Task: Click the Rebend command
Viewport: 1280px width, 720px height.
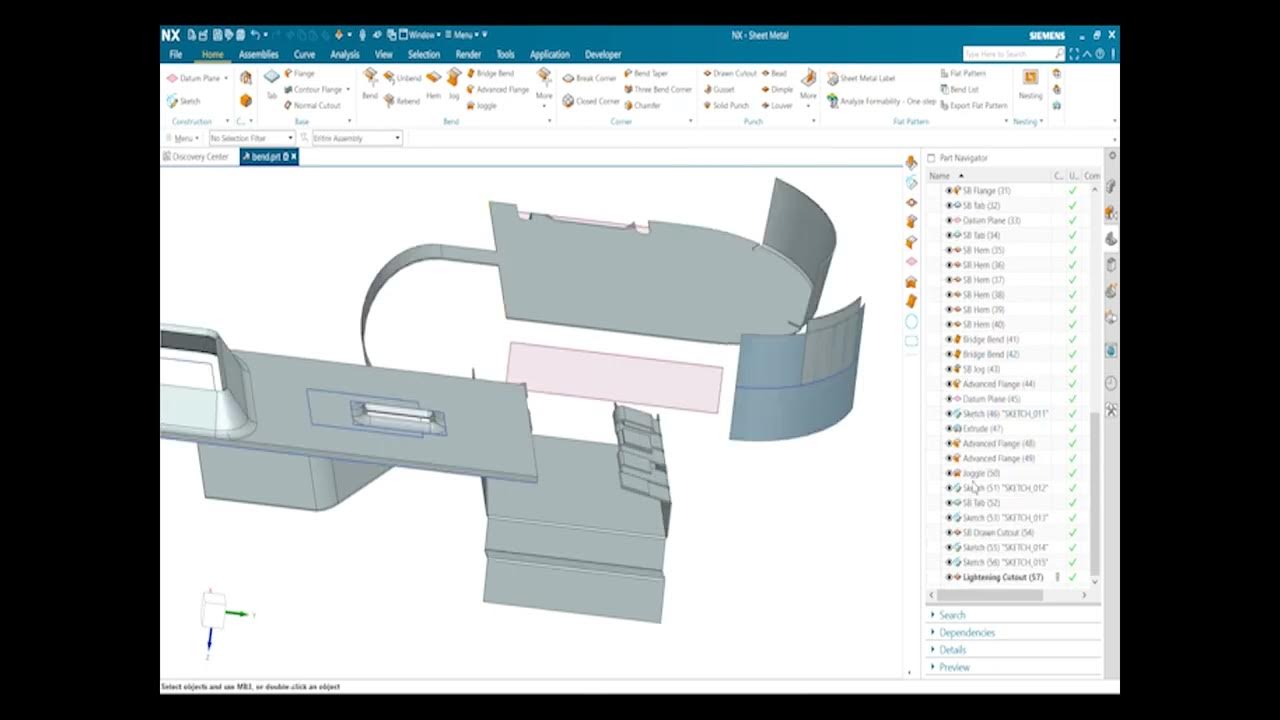Action: click(x=402, y=101)
